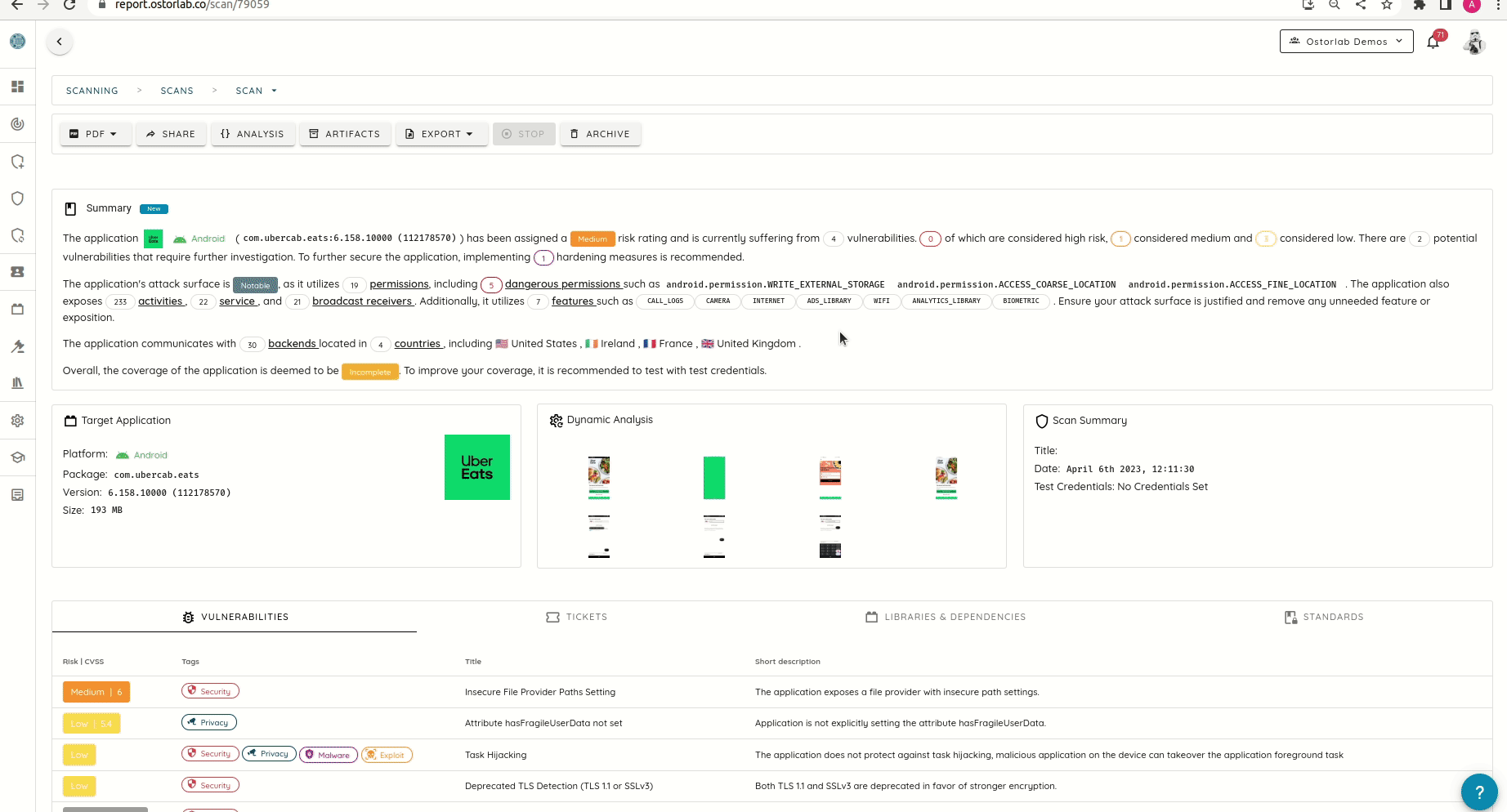1507x812 pixels.
Task: Open the ANALYSIS view
Action: click(x=253, y=134)
